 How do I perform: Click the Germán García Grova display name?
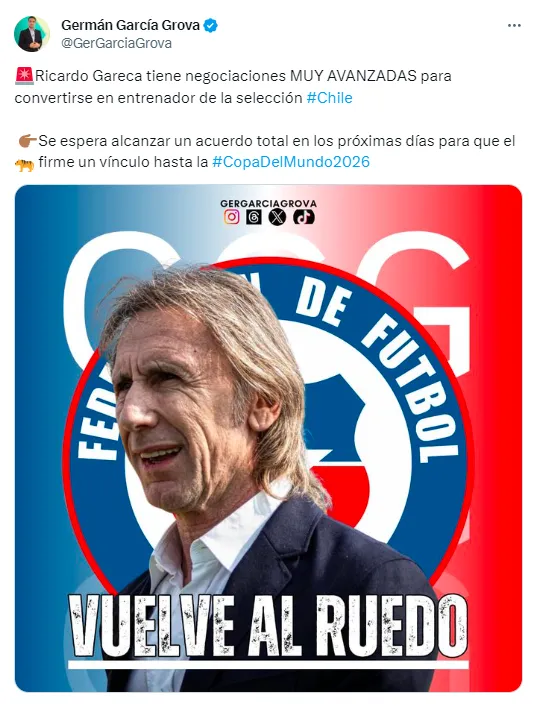pos(131,25)
